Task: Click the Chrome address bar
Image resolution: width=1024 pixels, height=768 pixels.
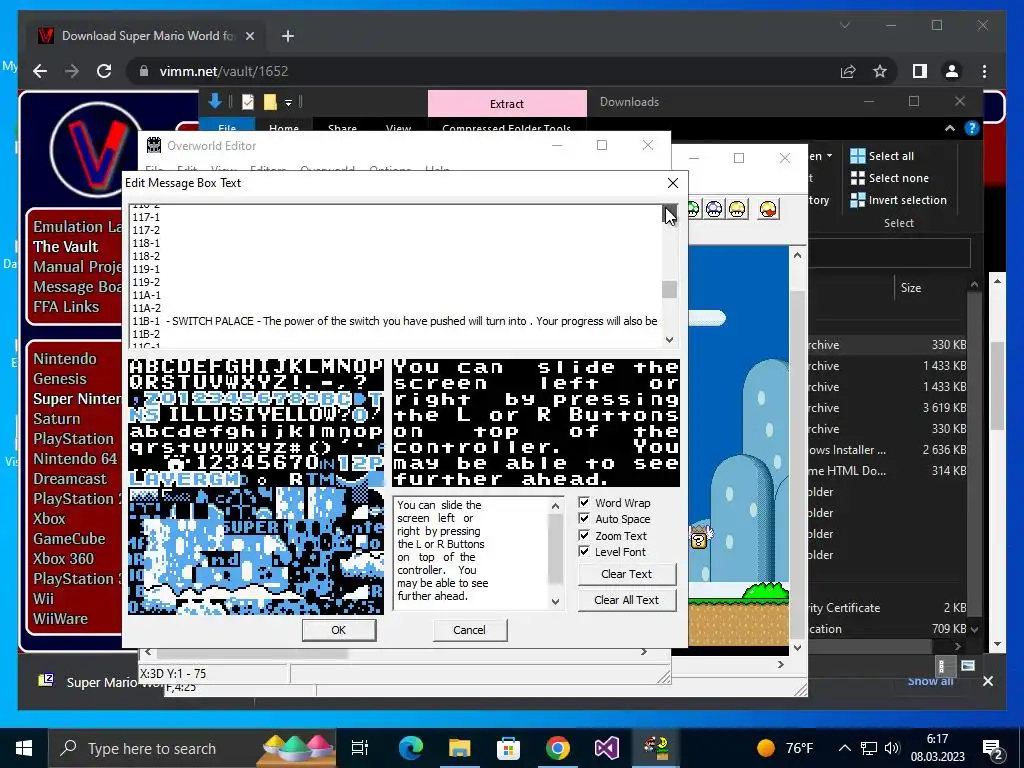Action: tap(483, 71)
